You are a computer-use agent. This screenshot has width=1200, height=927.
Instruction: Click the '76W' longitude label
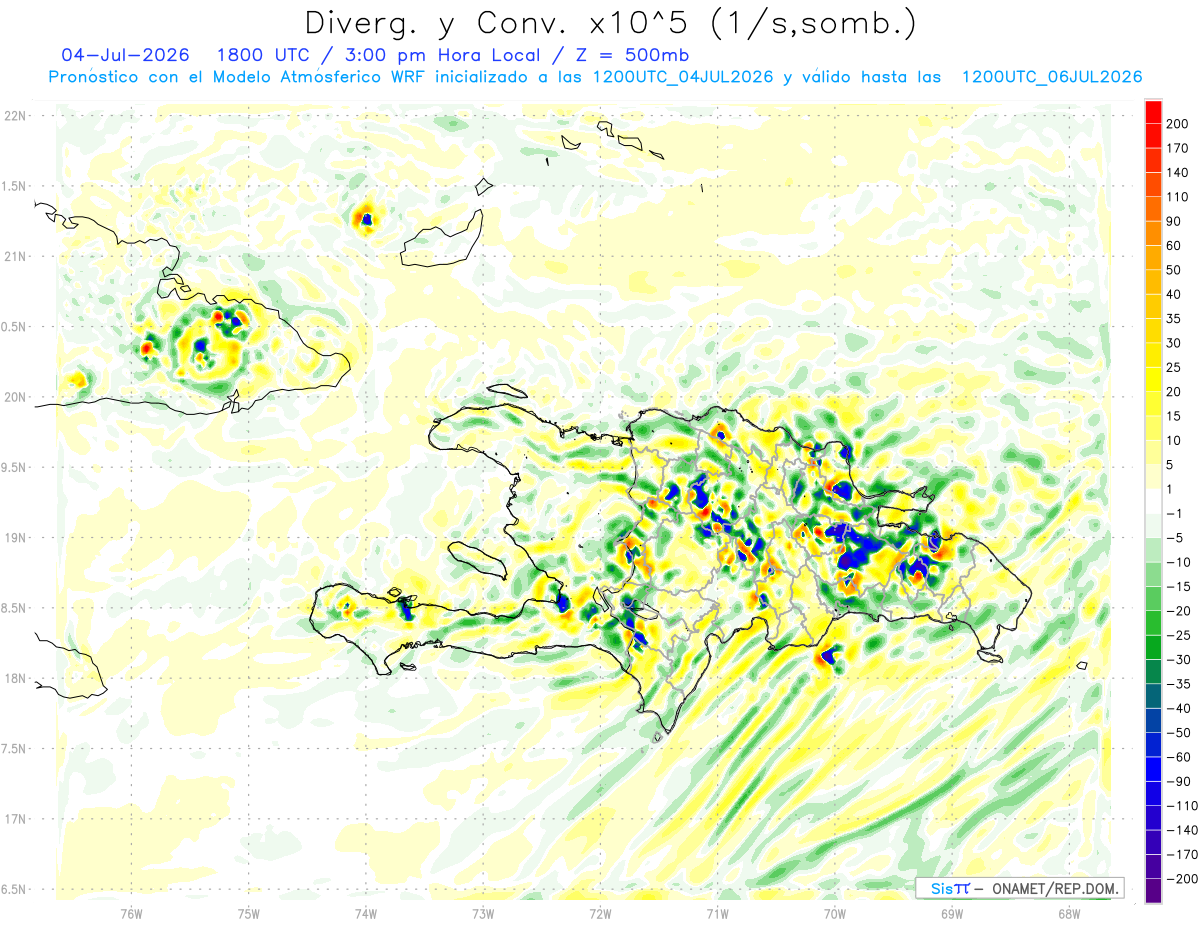(131, 913)
